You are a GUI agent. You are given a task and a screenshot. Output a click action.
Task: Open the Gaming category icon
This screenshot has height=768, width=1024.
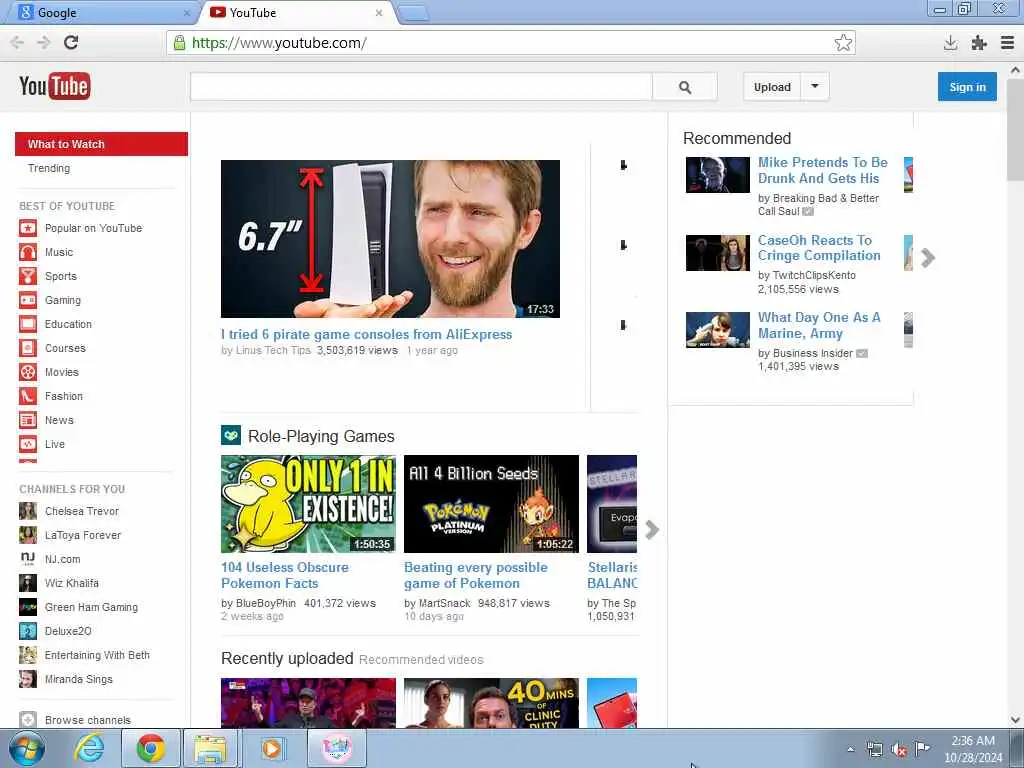point(27,300)
